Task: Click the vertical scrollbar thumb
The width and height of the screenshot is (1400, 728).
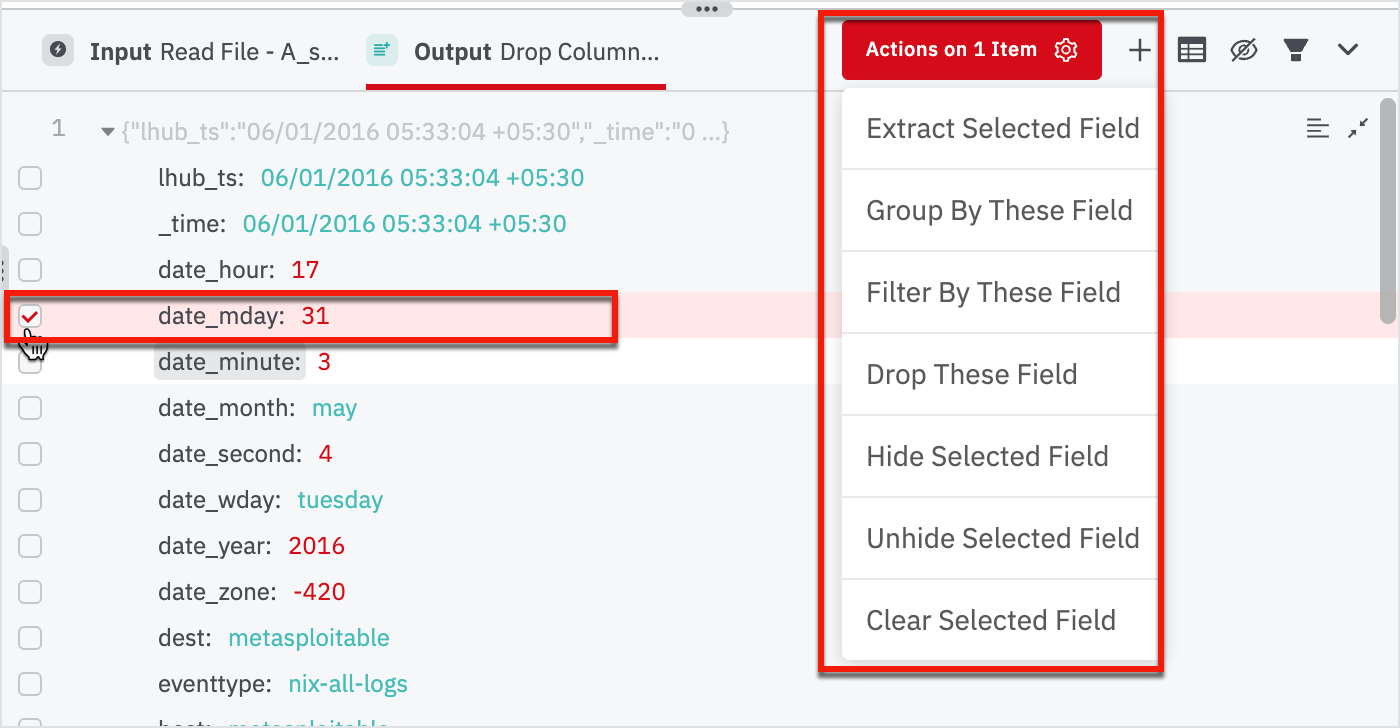Action: click(1387, 210)
